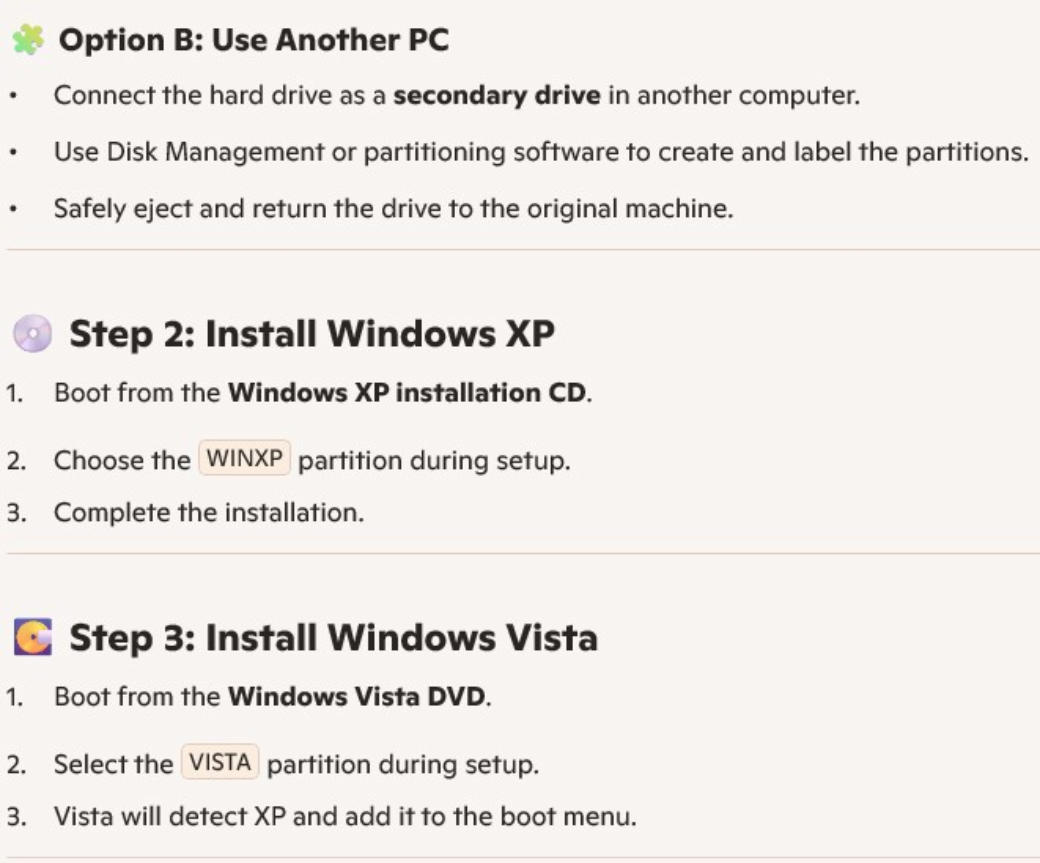Screen dimensions: 1040x863
Task: Click "Select the" text in Vista step two
Action: click(113, 764)
